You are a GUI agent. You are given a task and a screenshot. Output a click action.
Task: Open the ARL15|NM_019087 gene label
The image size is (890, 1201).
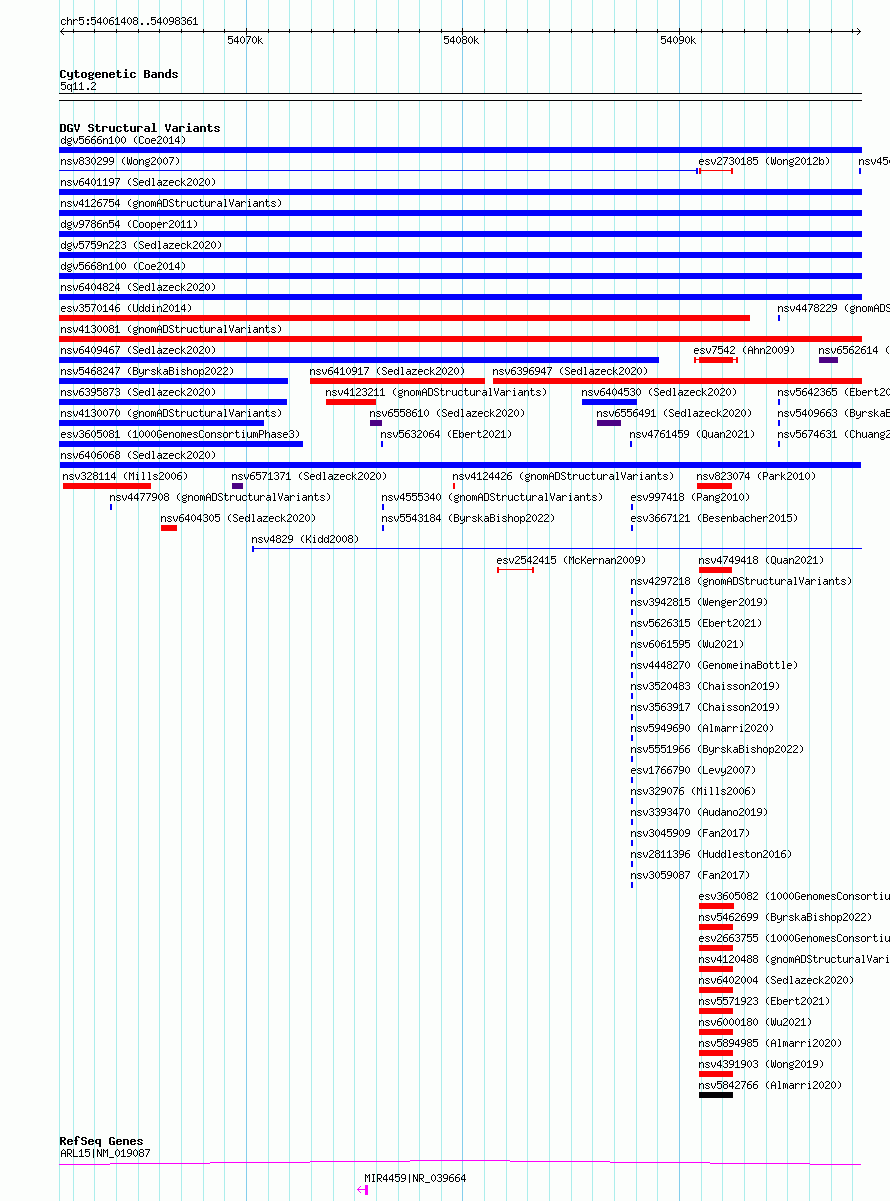[105, 1153]
